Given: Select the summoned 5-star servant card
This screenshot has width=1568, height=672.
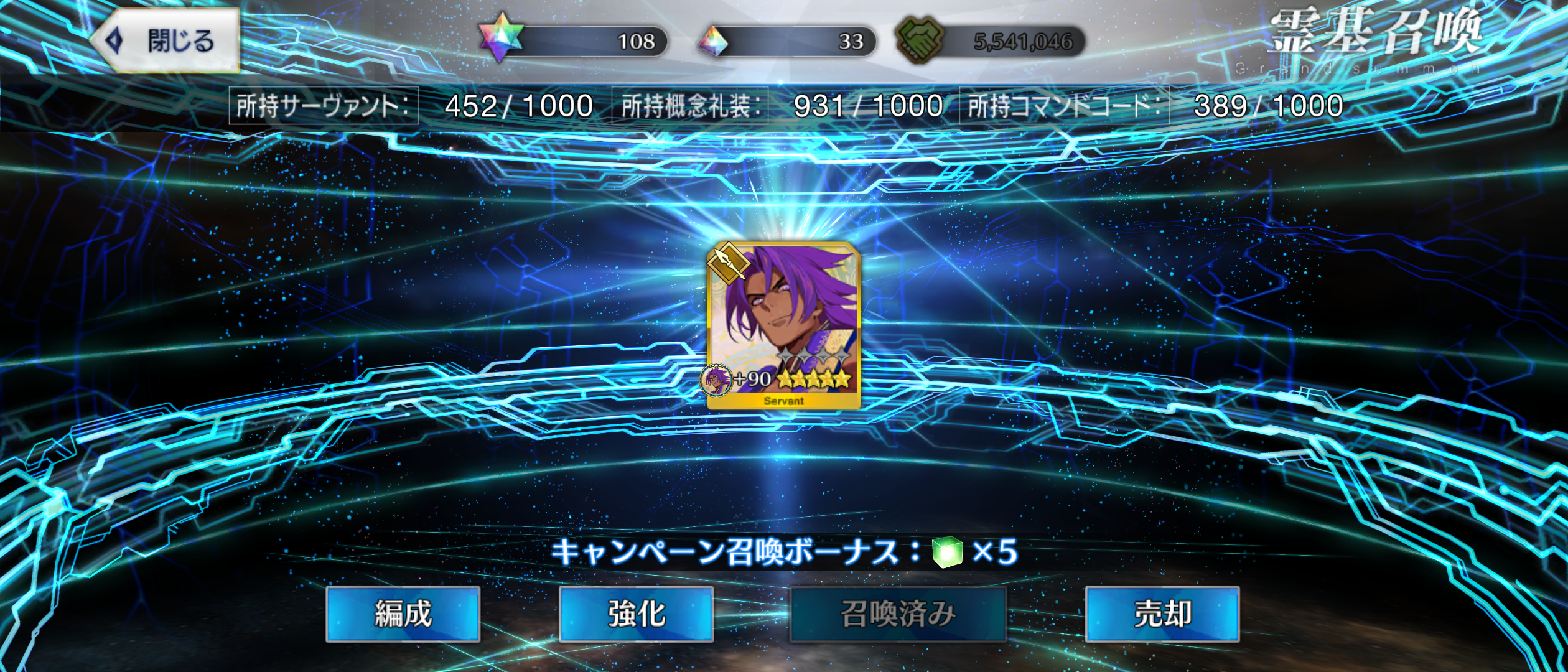Looking at the screenshot, I should coord(783,326).
